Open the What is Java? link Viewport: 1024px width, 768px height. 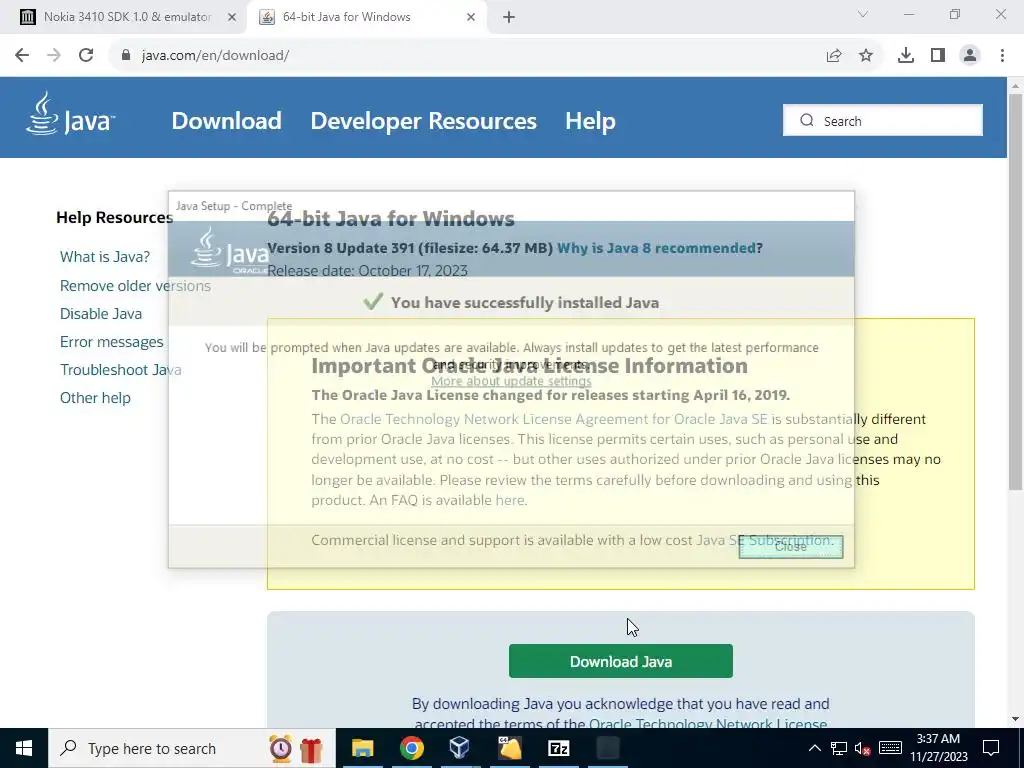click(104, 257)
